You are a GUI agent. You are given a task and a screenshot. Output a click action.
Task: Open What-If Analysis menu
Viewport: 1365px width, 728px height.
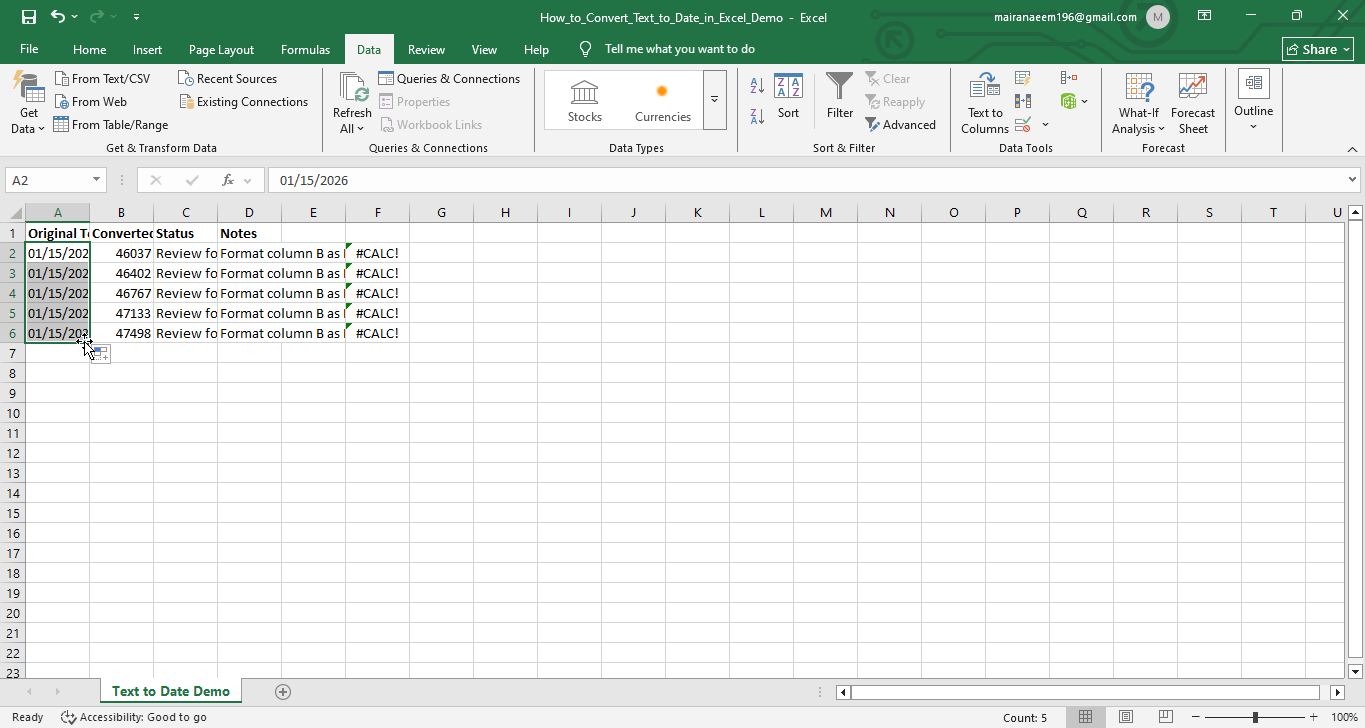[1139, 103]
